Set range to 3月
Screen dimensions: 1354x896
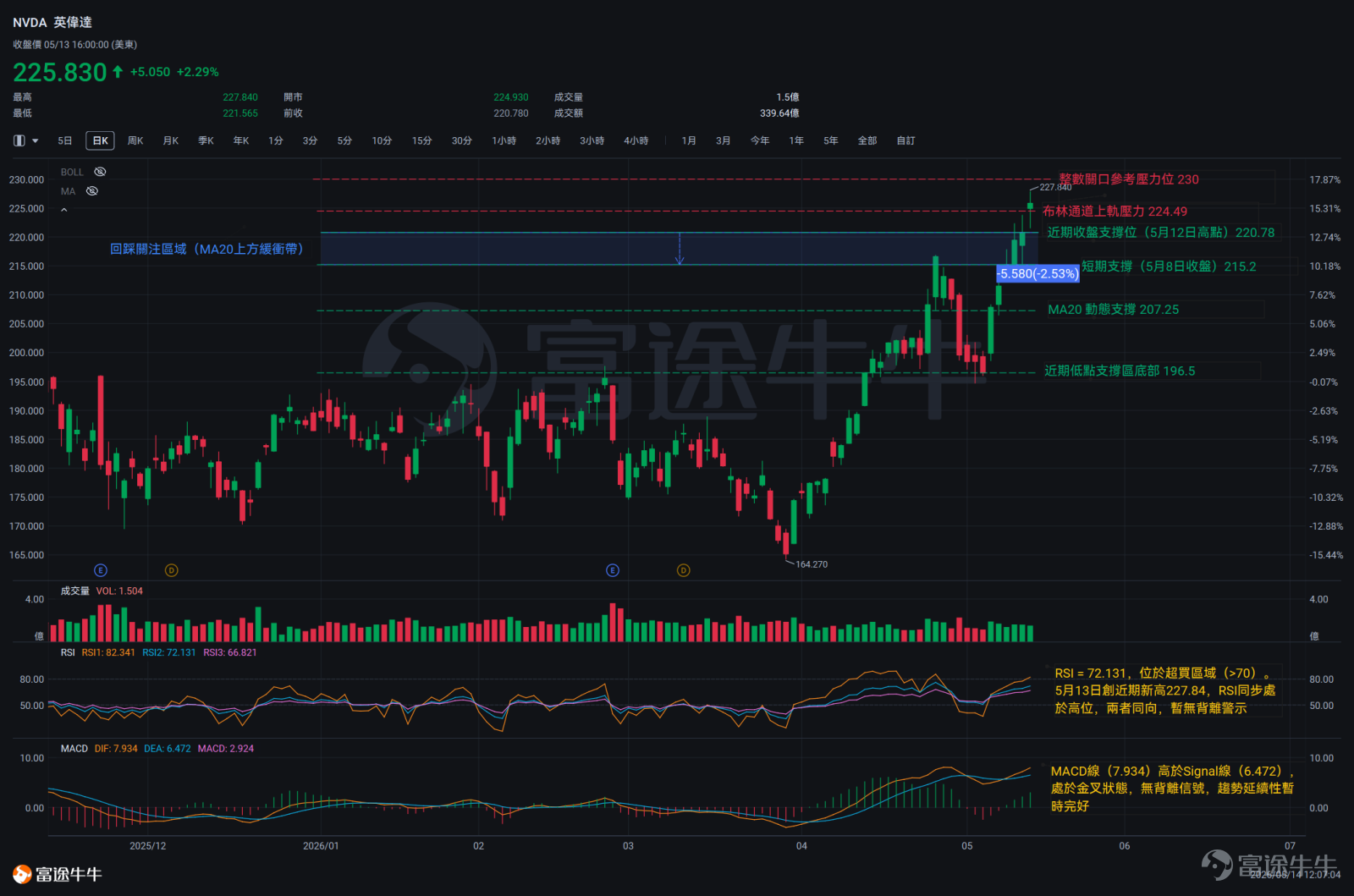click(724, 140)
